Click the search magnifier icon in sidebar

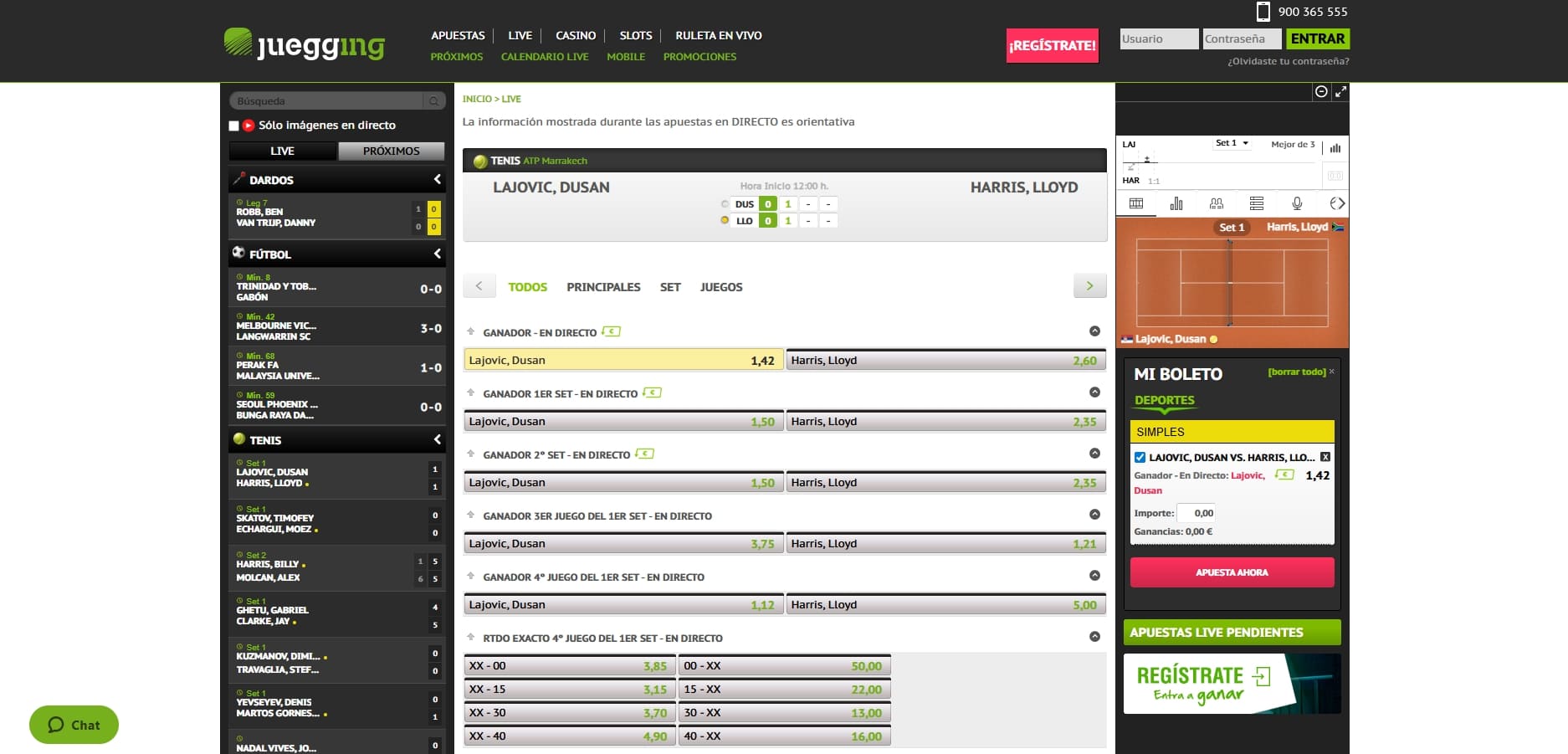click(x=433, y=101)
